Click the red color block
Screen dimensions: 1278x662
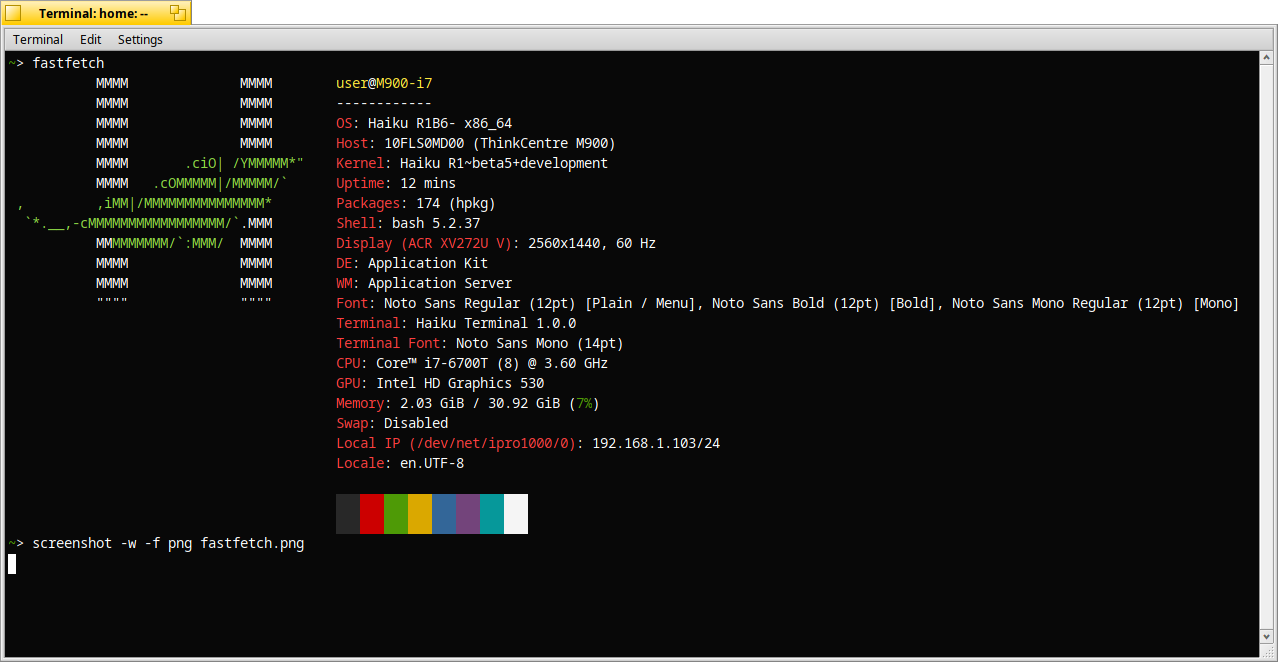372,514
